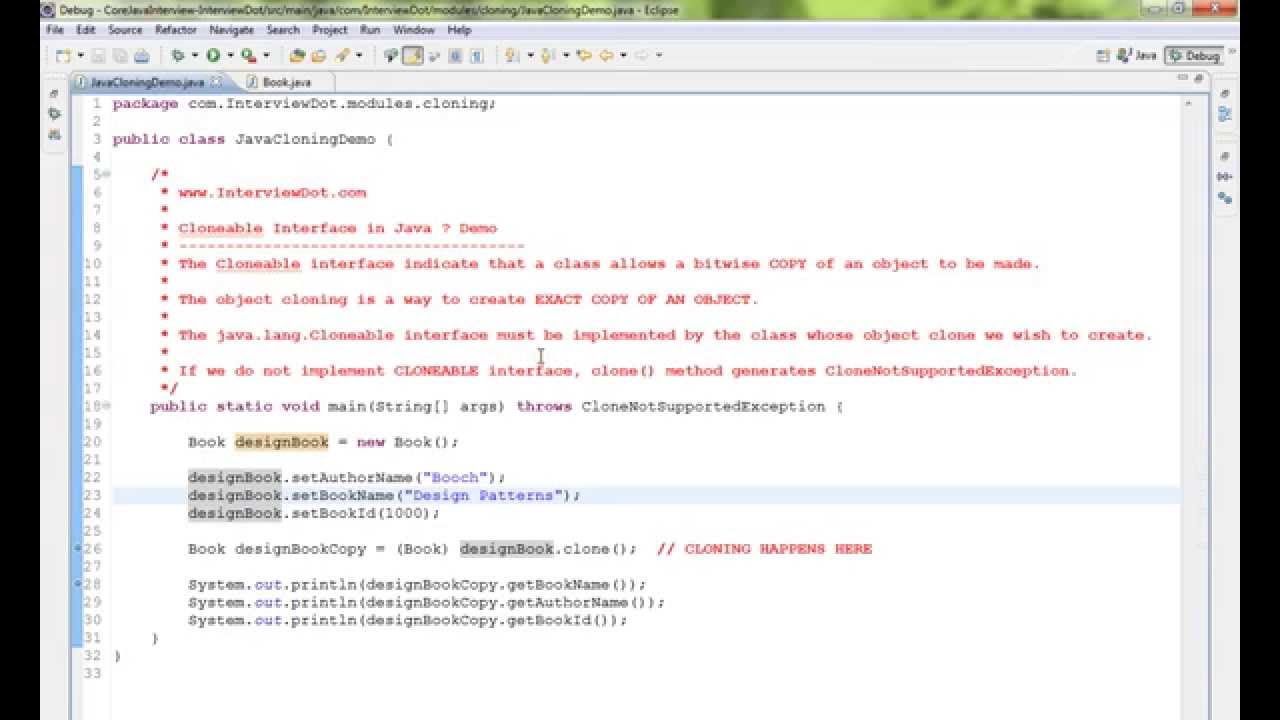Viewport: 1280px width, 720px height.
Task: Open Breakpoints view icon in right trim
Action: [1225, 198]
